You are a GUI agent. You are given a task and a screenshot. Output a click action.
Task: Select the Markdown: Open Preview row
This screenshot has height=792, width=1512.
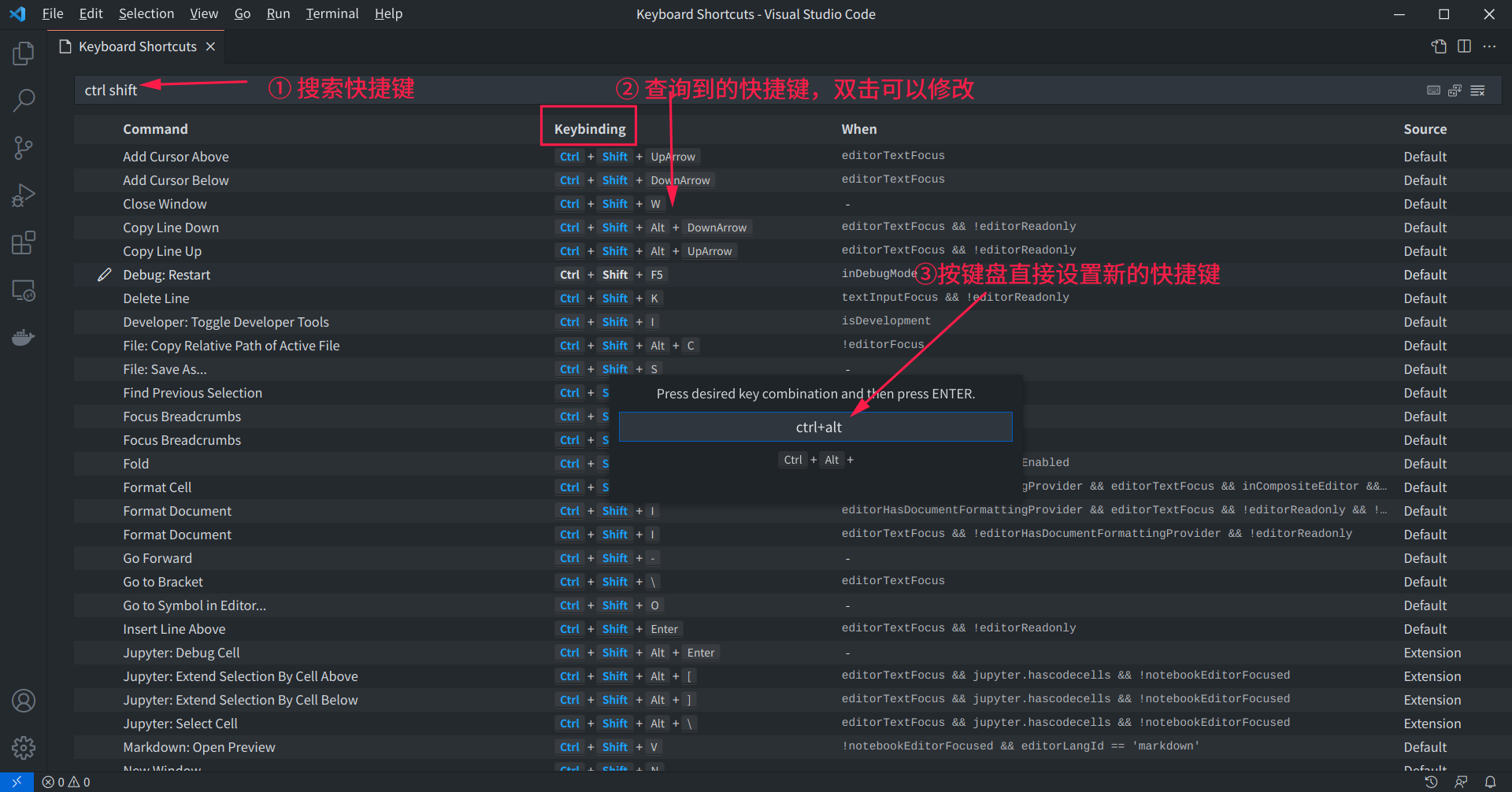[788, 747]
